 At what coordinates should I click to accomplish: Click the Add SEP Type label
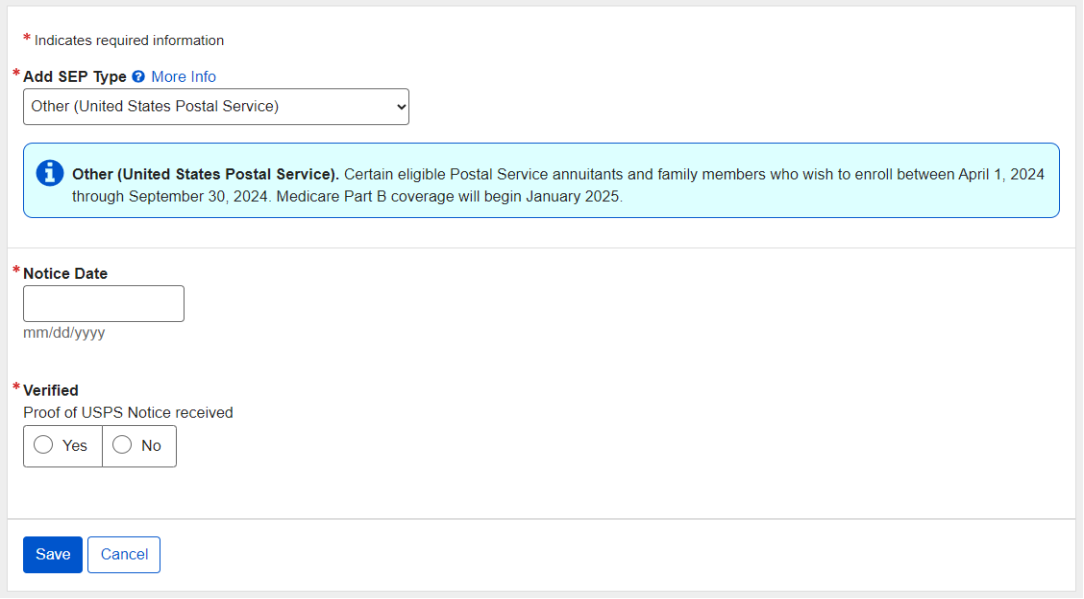pos(75,77)
